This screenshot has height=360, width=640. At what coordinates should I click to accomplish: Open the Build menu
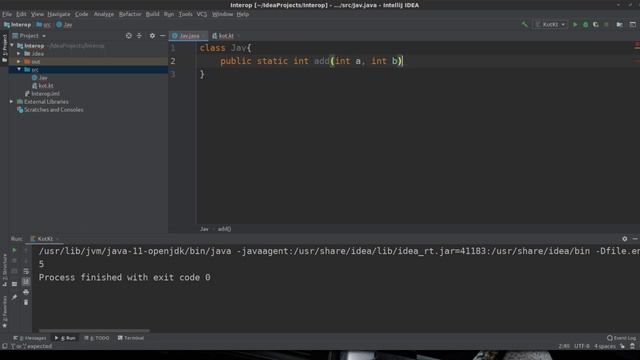pyautogui.click(x=153, y=14)
